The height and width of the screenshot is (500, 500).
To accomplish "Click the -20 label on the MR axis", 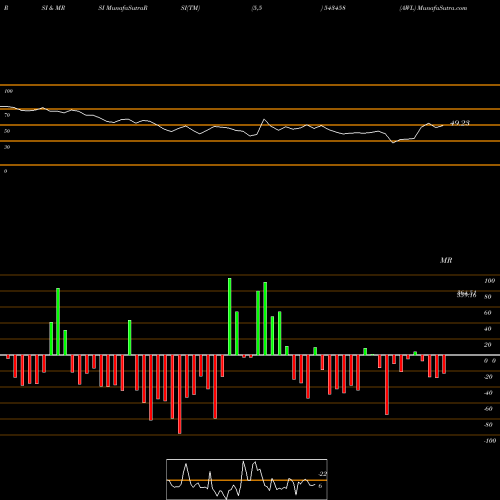I will [x=488, y=377].
